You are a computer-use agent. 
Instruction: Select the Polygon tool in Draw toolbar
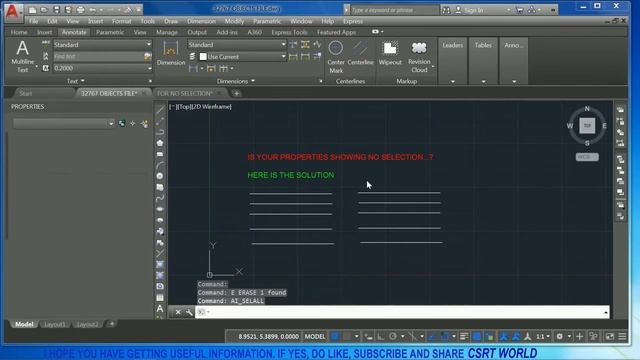tap(160, 143)
